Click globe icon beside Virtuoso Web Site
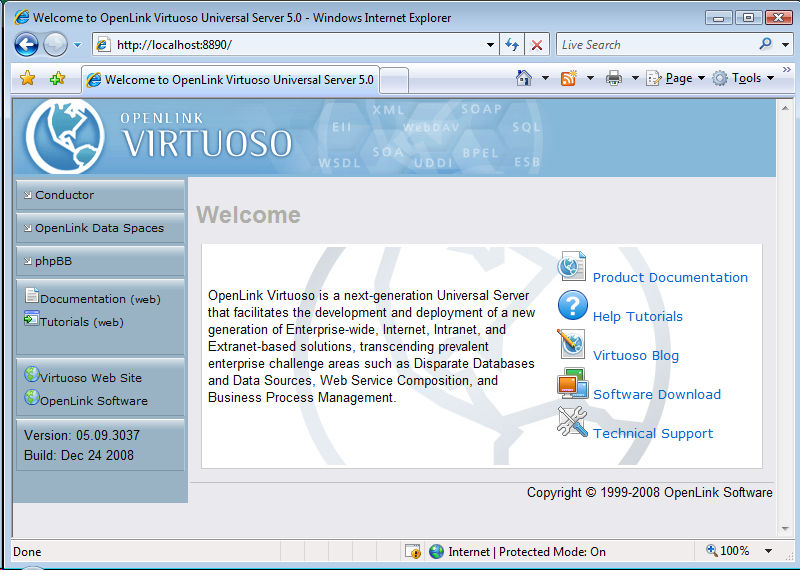This screenshot has width=800, height=570. [x=32, y=375]
